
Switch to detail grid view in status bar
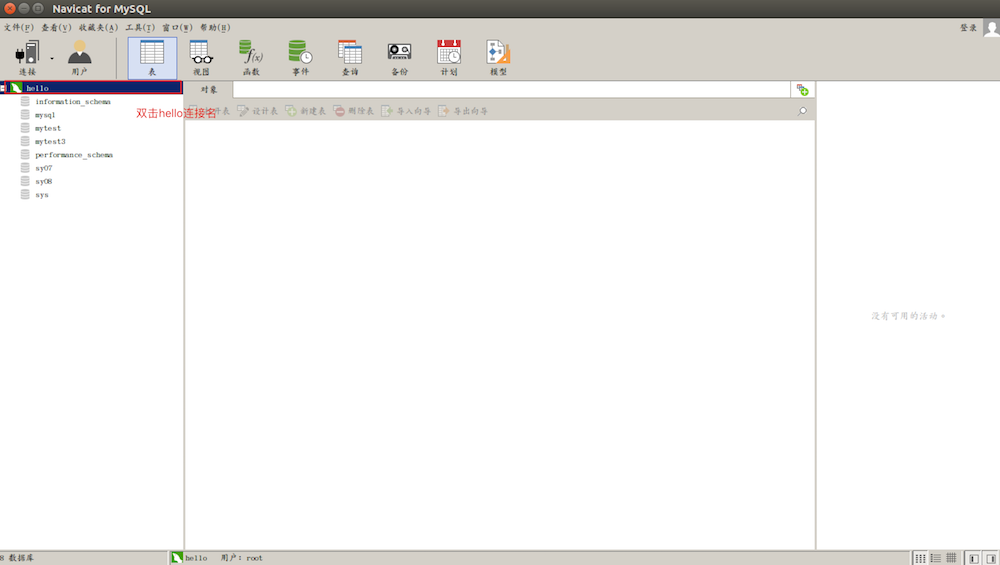click(x=951, y=557)
